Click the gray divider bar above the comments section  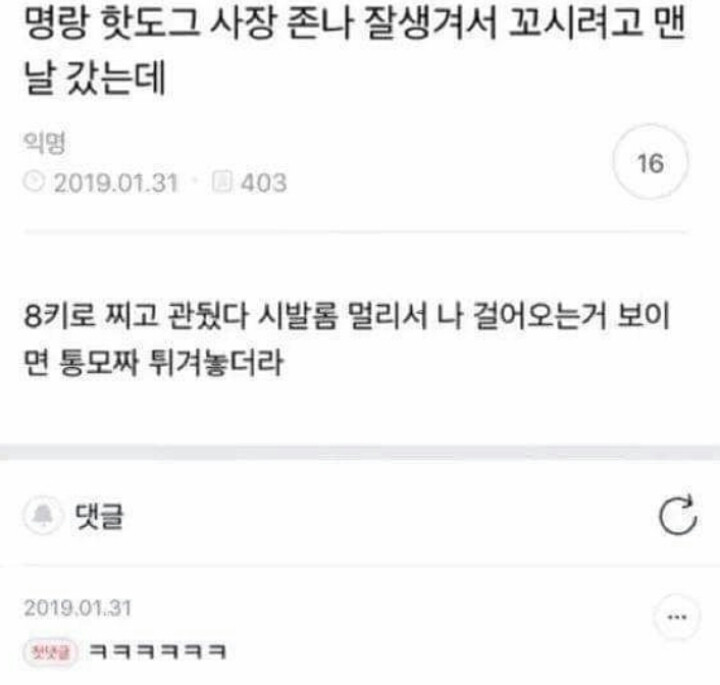click(360, 453)
